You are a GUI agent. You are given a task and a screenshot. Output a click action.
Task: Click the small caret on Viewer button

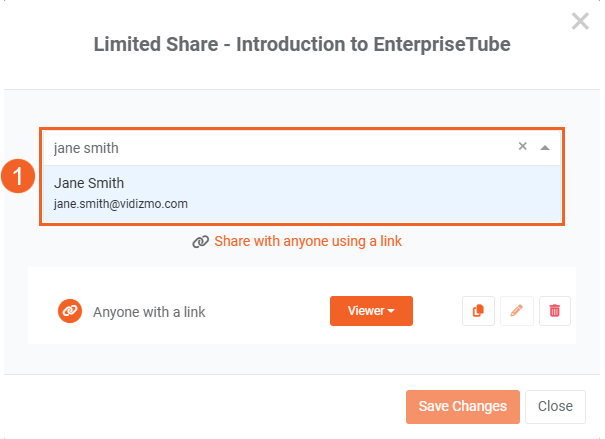pyautogui.click(x=391, y=312)
